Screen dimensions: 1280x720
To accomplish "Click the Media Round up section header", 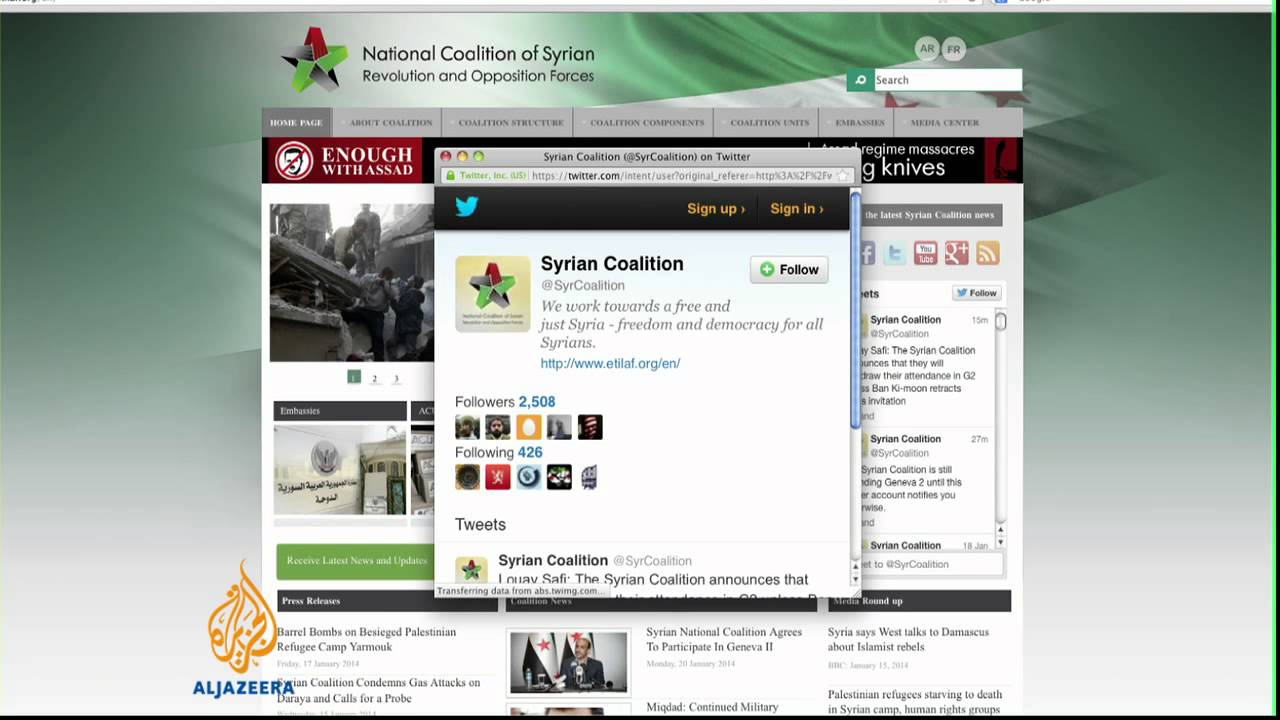I will (x=921, y=601).
